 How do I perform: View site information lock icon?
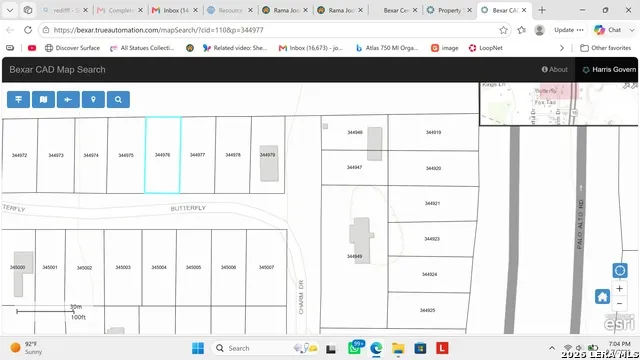click(46, 30)
